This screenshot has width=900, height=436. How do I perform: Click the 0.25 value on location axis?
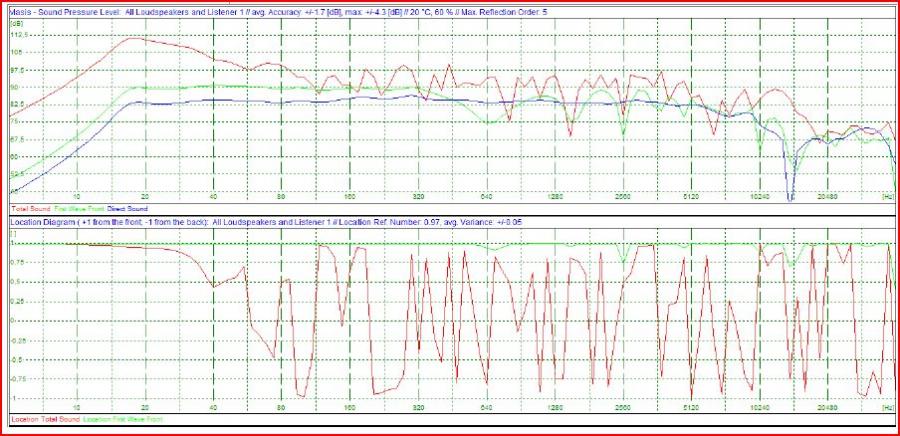pos(17,302)
